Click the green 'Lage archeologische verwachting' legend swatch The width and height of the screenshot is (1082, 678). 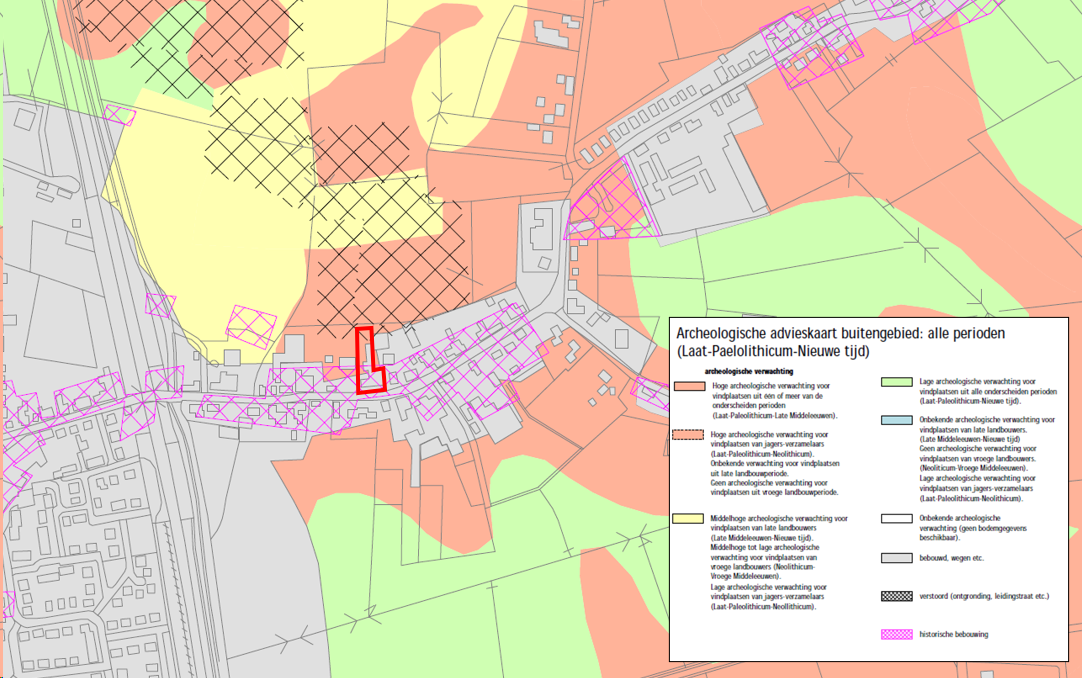click(x=896, y=381)
